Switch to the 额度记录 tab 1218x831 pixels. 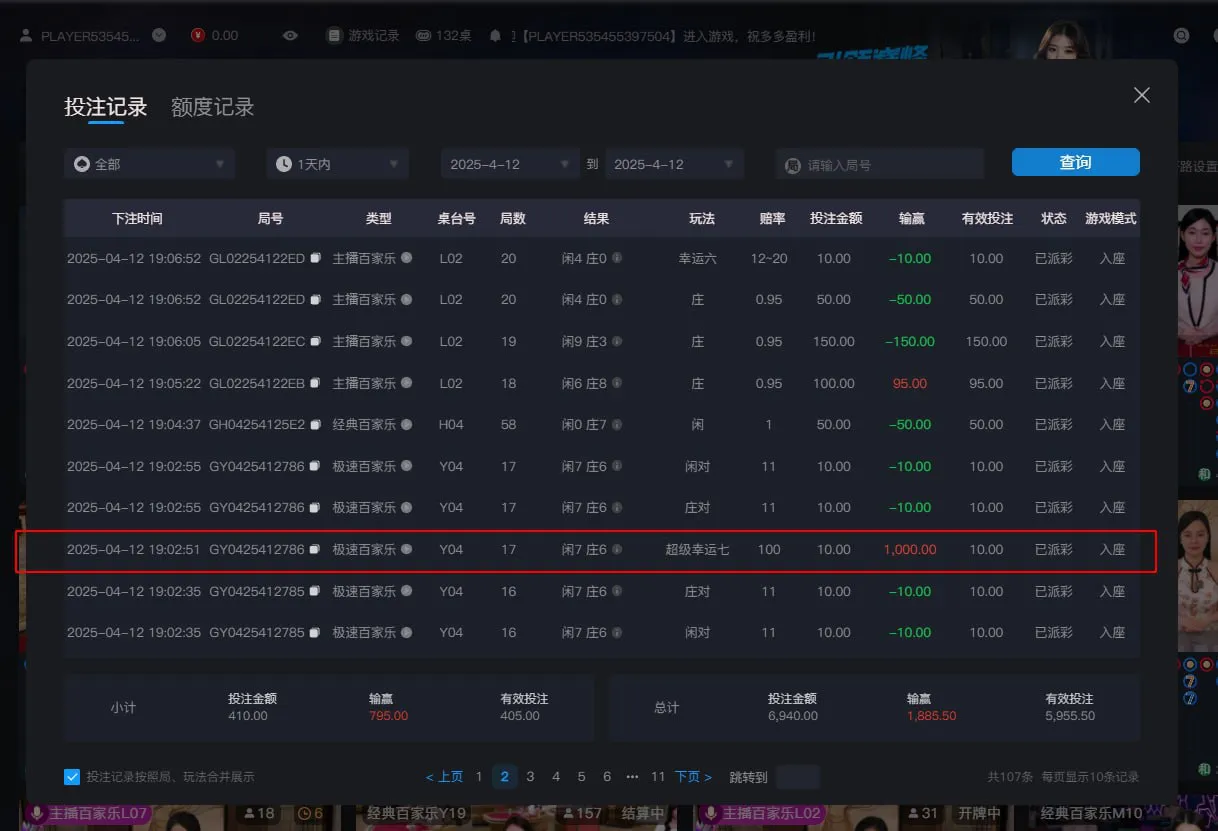212,107
